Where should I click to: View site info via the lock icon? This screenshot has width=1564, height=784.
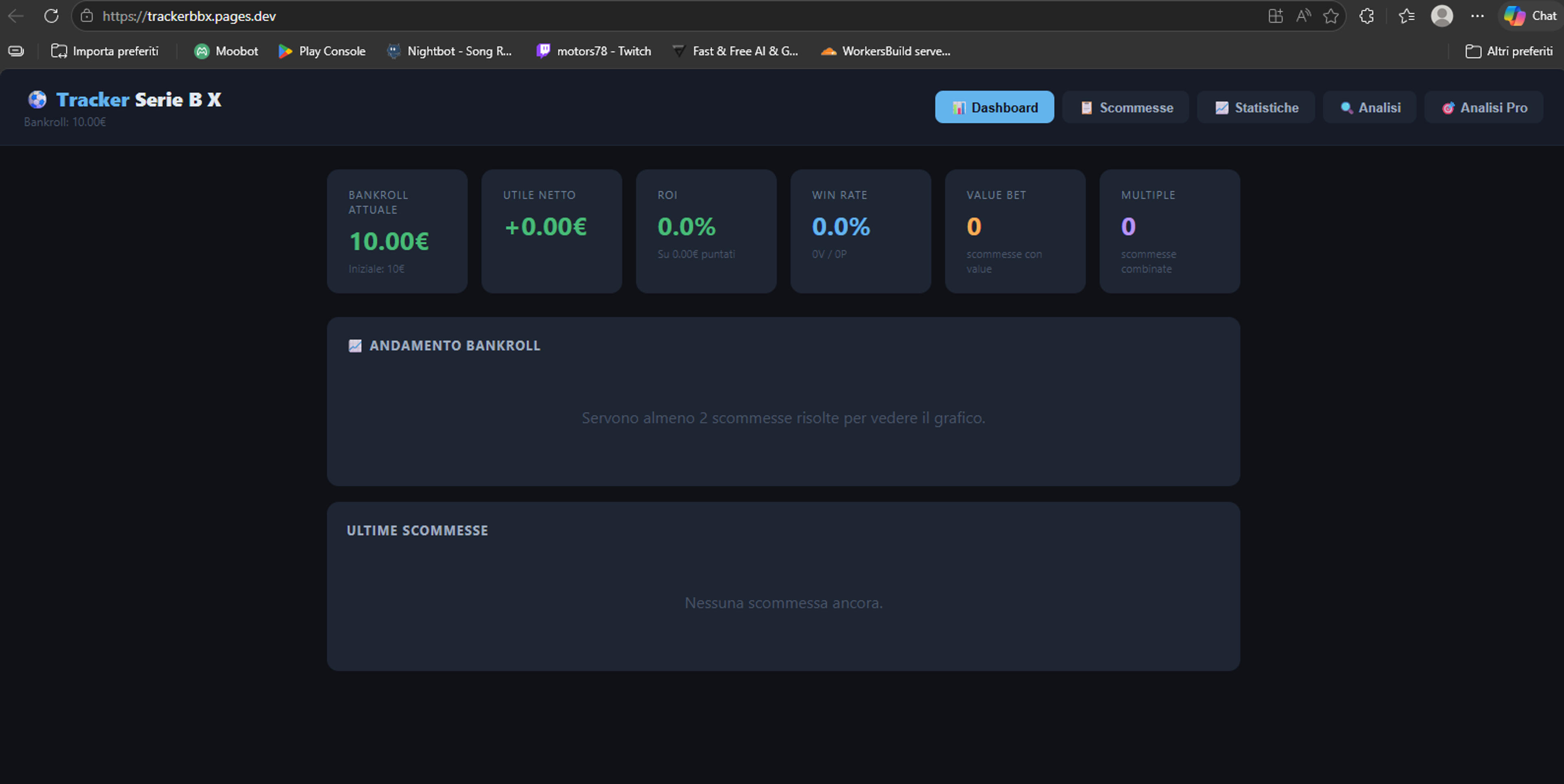[87, 16]
